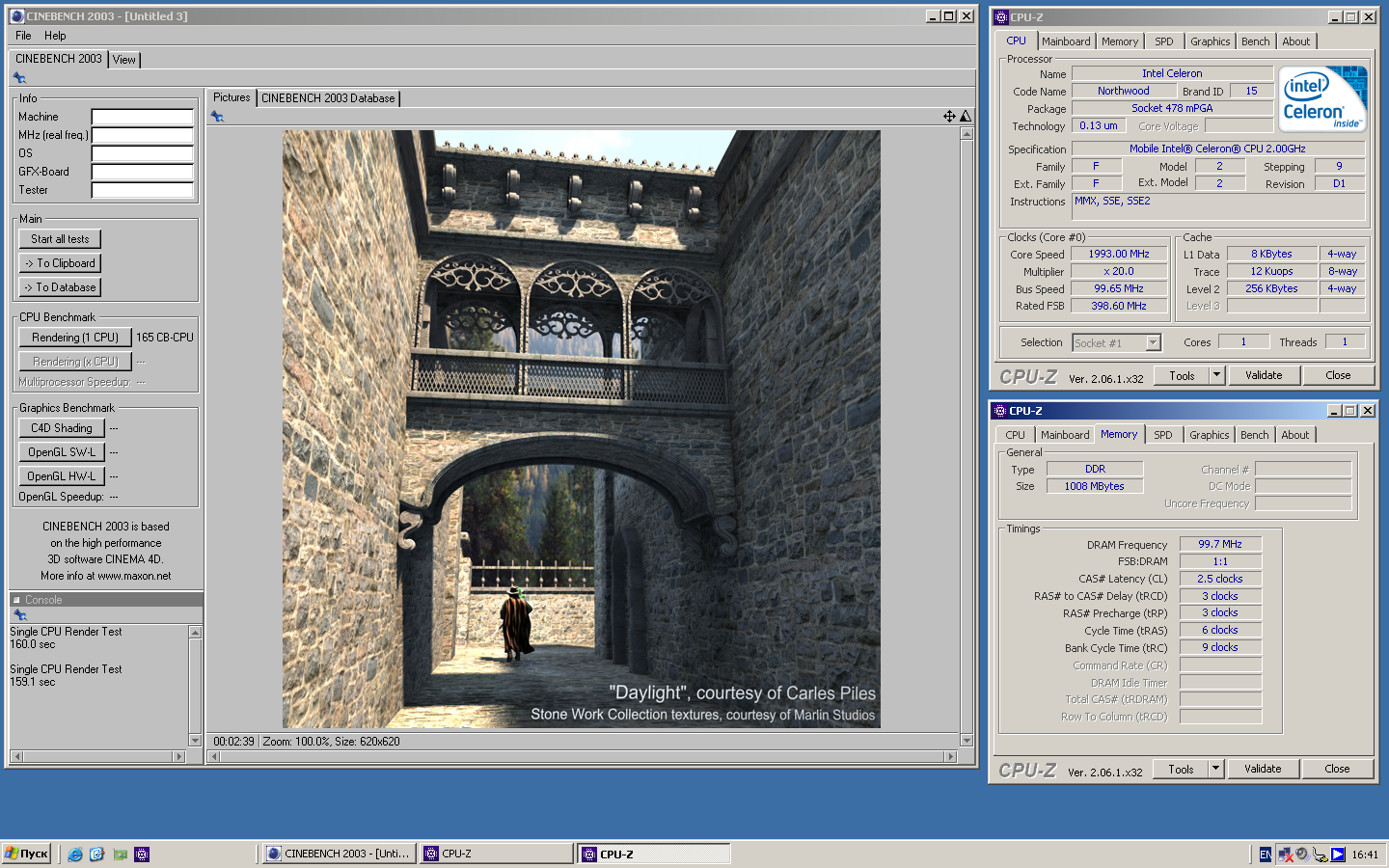The image size is (1389, 868).
Task: Click the console scroll up arrow
Action: [x=195, y=633]
